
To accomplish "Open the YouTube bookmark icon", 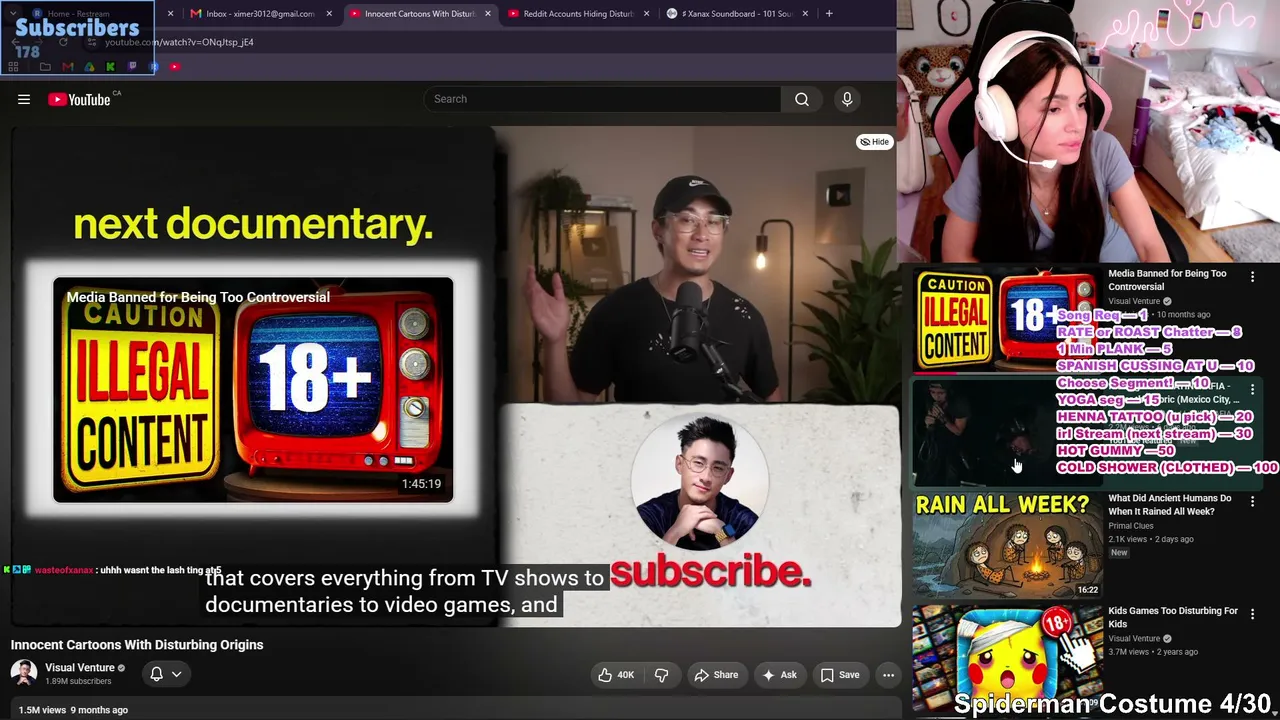I will point(175,67).
